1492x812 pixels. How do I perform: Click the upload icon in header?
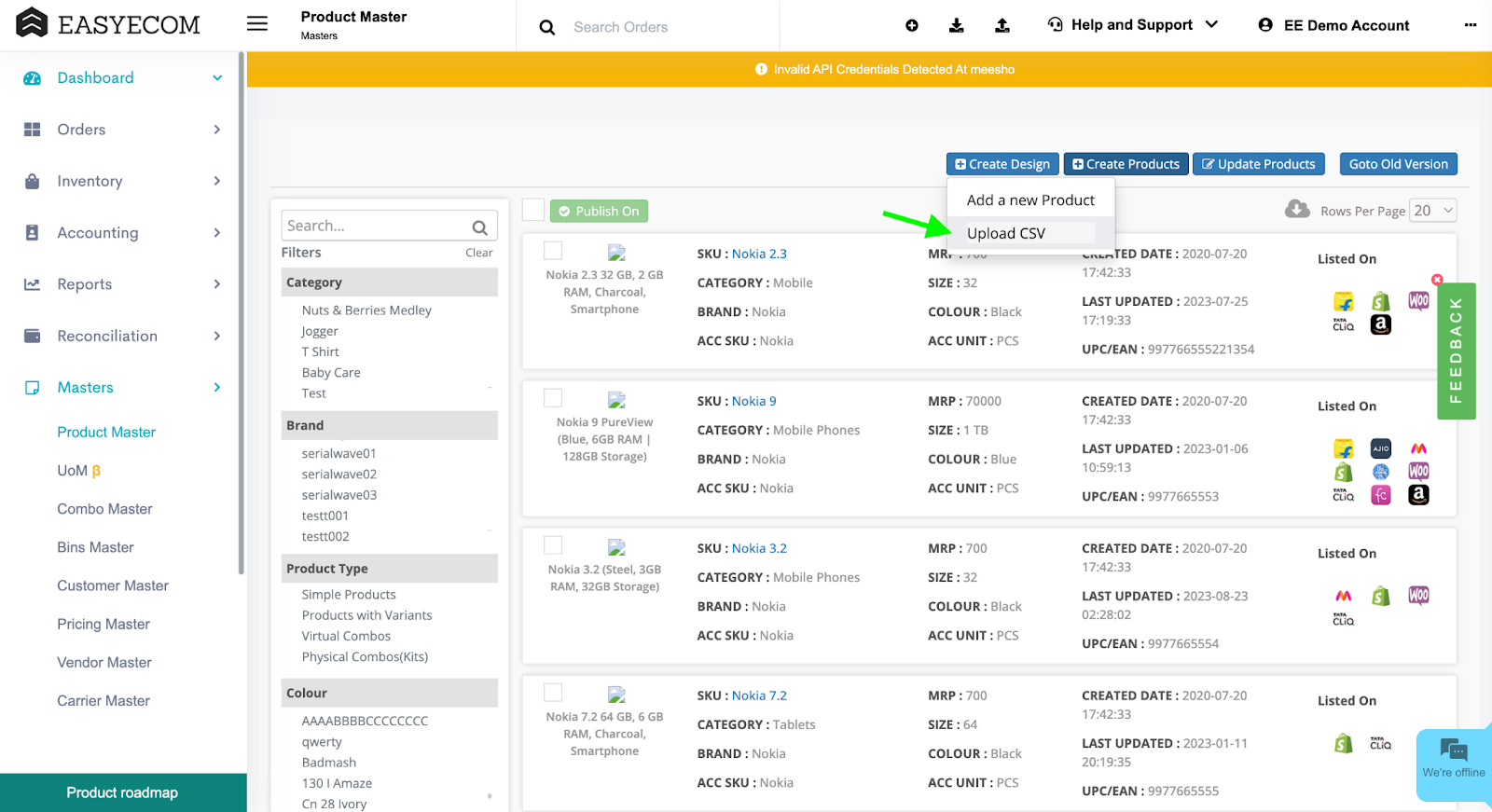pos(1002,25)
